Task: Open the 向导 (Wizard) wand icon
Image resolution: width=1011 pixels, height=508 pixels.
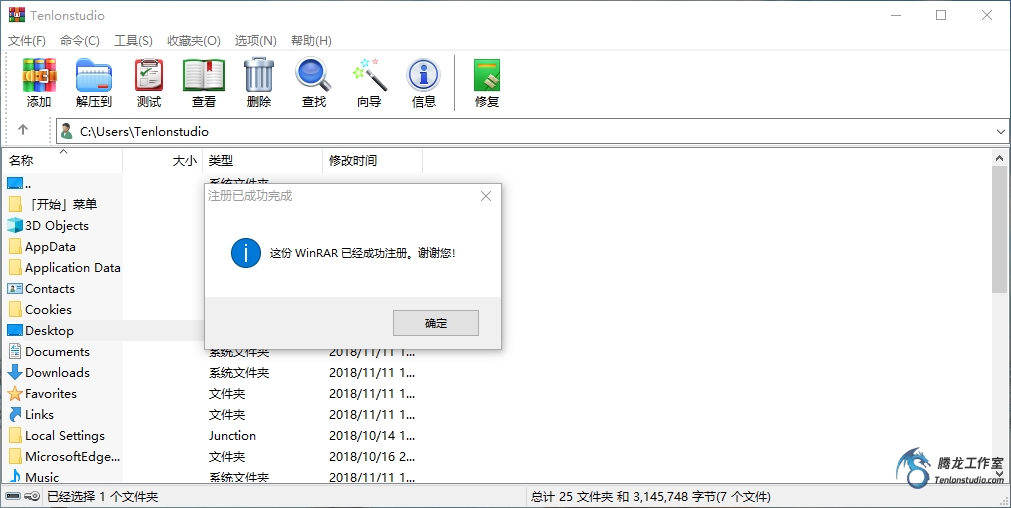Action: [x=369, y=75]
